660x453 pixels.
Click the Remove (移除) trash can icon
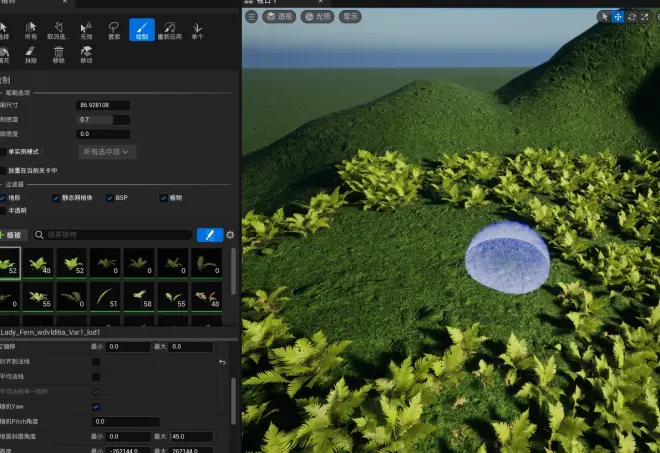(58, 54)
